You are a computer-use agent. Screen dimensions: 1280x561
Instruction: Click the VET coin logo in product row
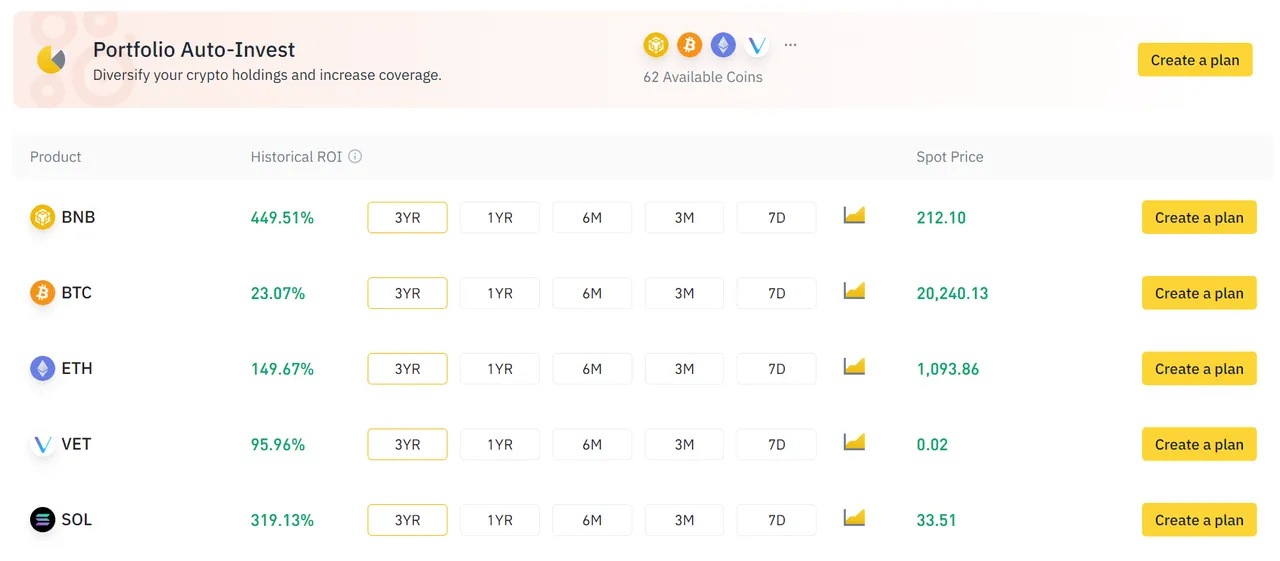[x=42, y=444]
